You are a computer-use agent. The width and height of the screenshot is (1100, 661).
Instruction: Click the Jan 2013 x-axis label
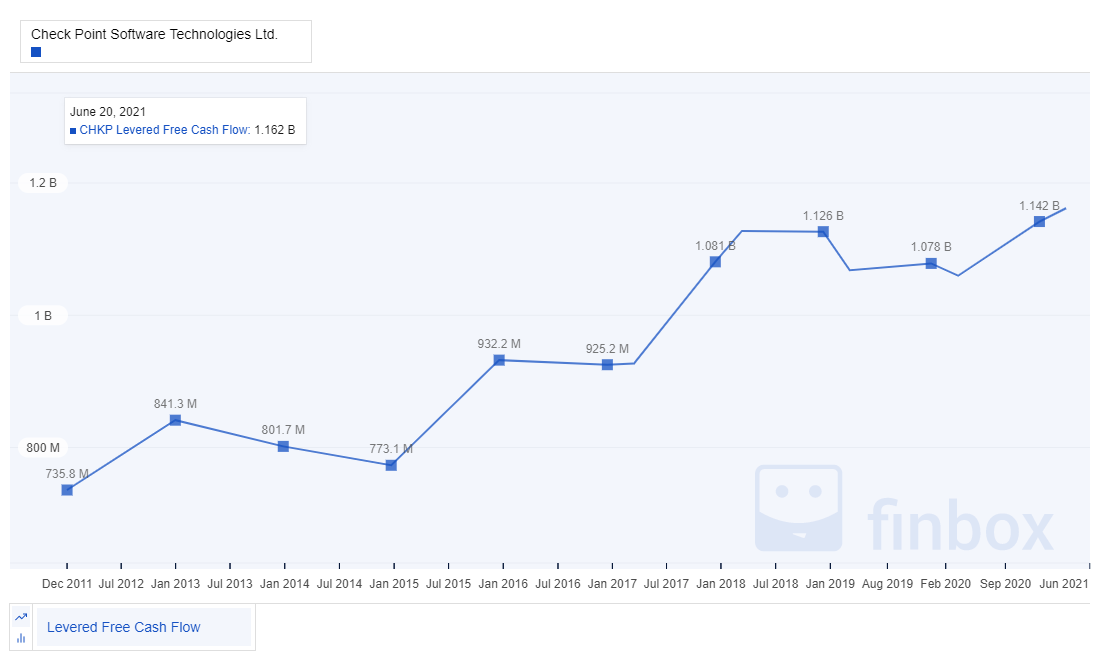point(175,584)
